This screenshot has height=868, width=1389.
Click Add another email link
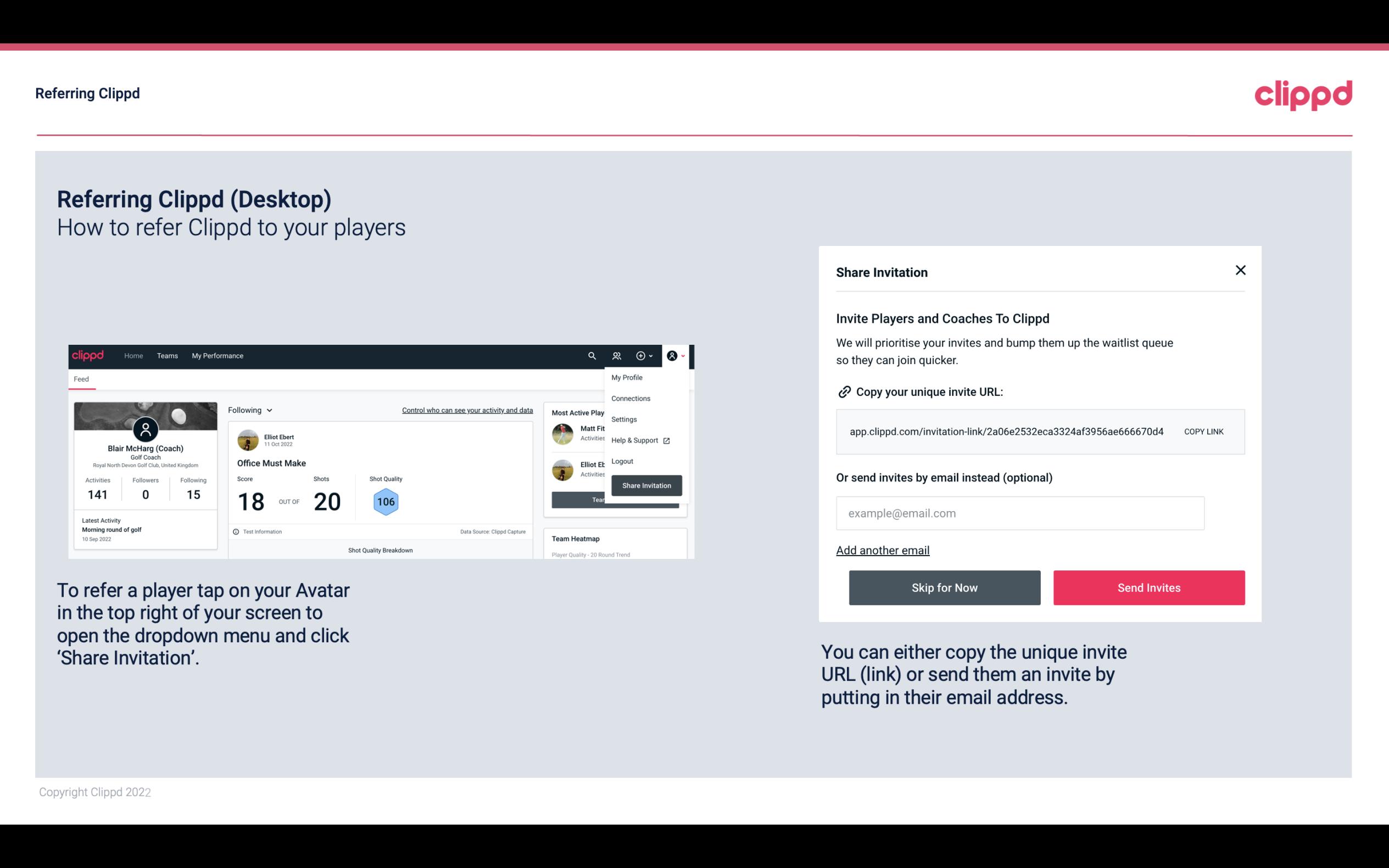[x=882, y=550]
